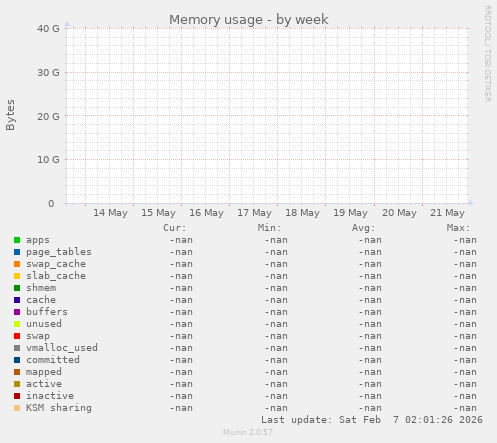Select the 'unused' legend label

click(44, 324)
